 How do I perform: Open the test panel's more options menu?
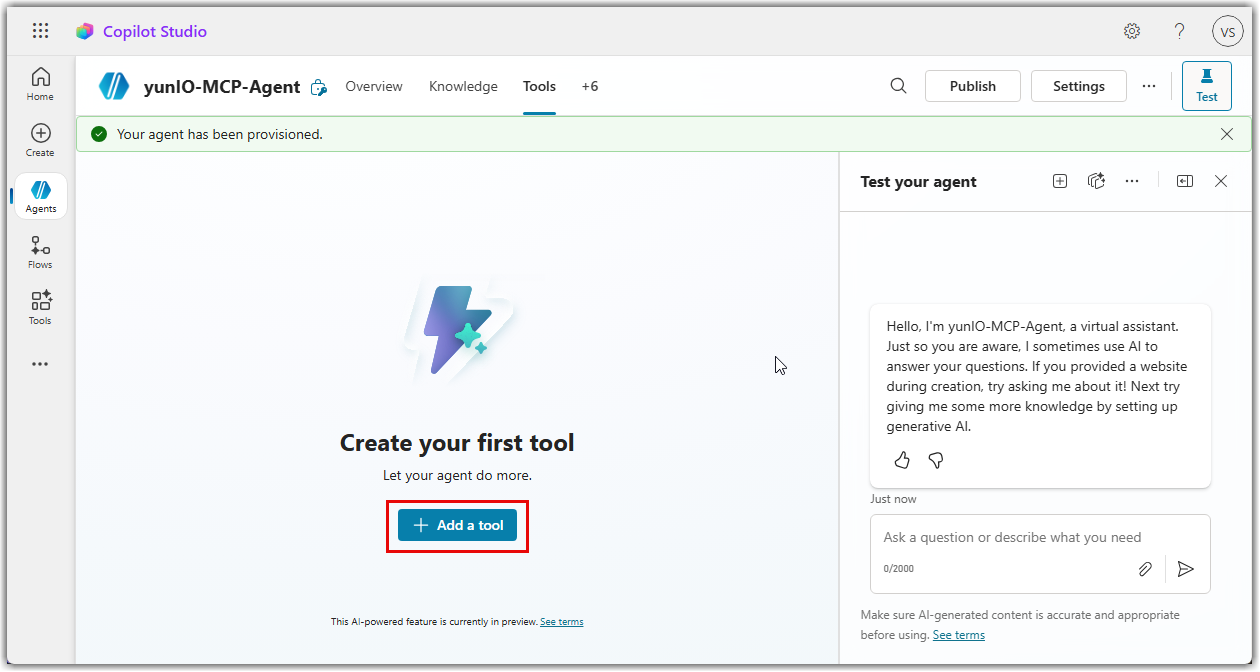pos(1132,180)
